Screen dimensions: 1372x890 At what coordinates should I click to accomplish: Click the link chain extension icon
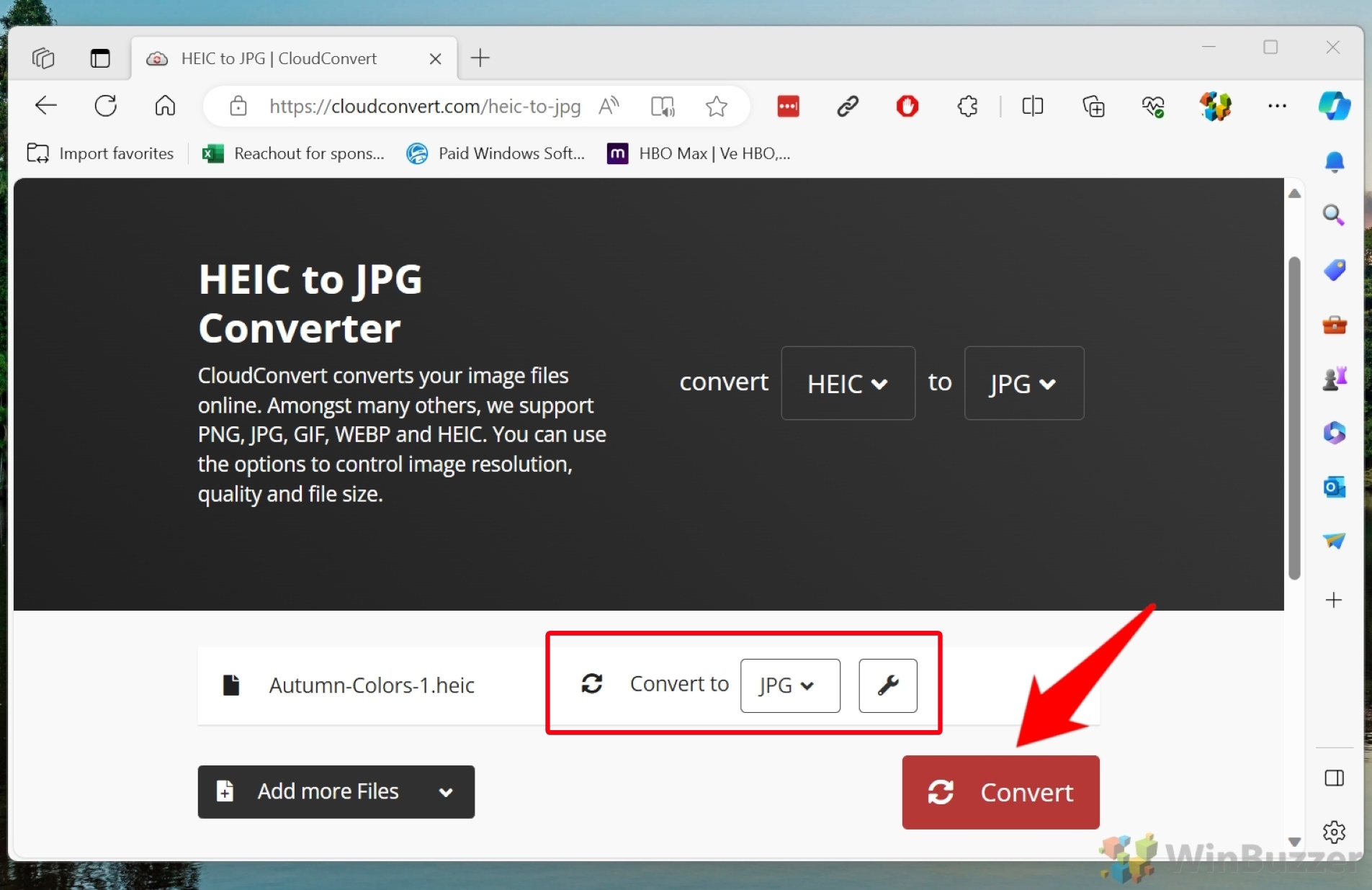tap(848, 107)
